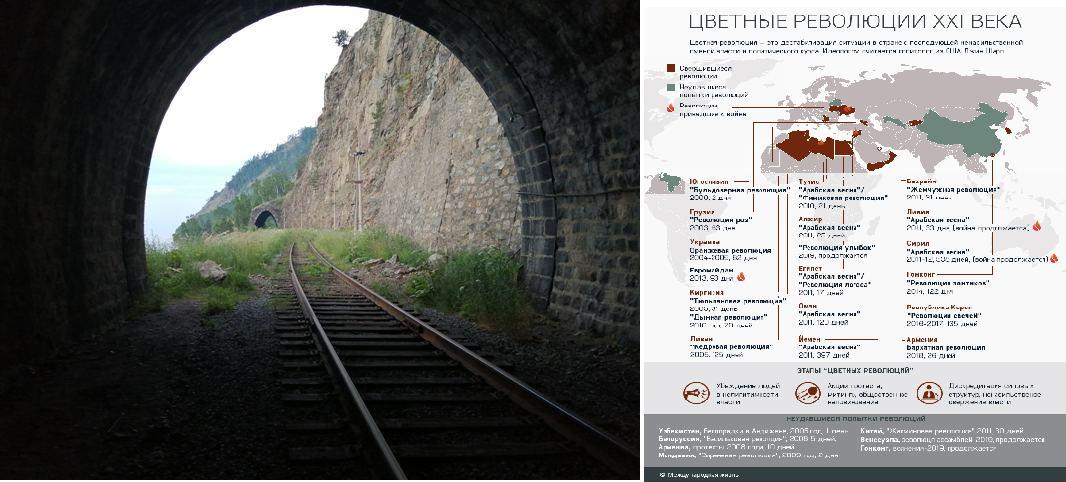Viewport: 1066px width, 482px height.
Task: Click the dark red legend color square
Action: 670,69
